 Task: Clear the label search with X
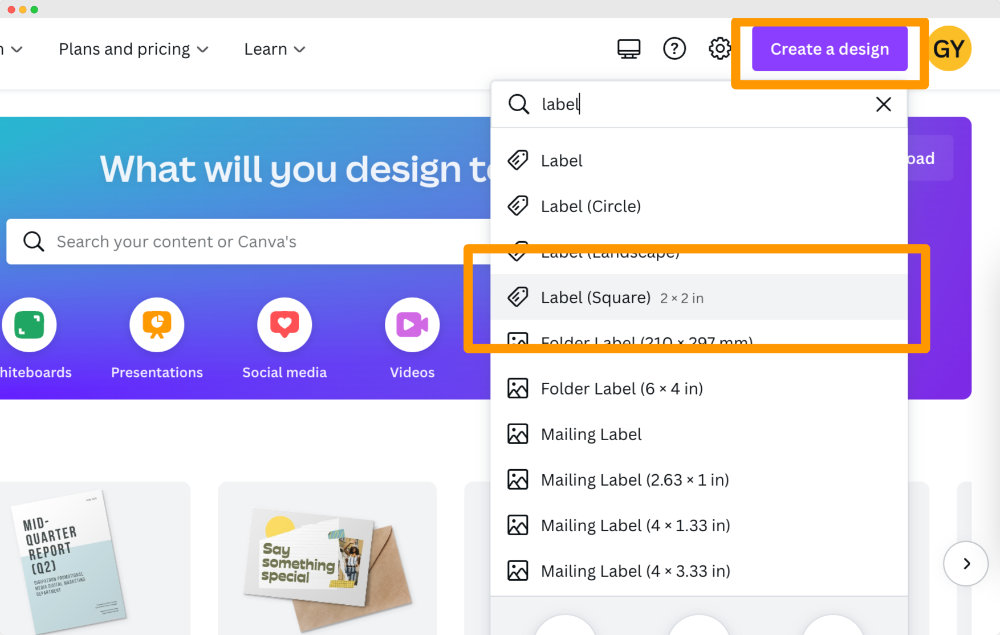click(x=883, y=104)
